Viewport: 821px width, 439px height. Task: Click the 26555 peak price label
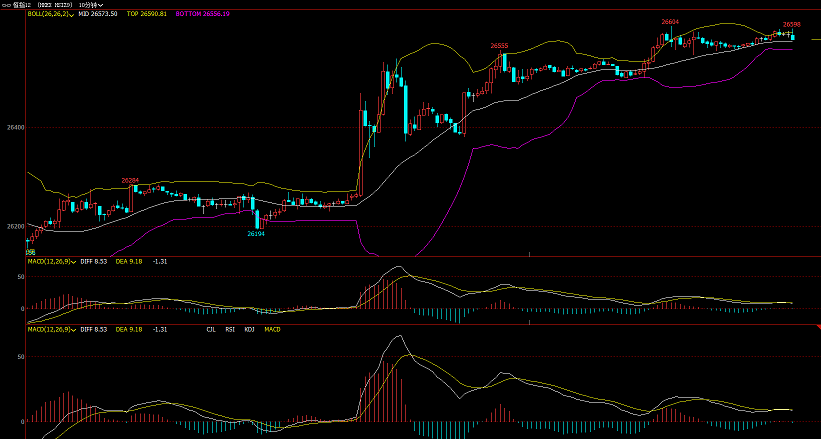click(x=498, y=46)
